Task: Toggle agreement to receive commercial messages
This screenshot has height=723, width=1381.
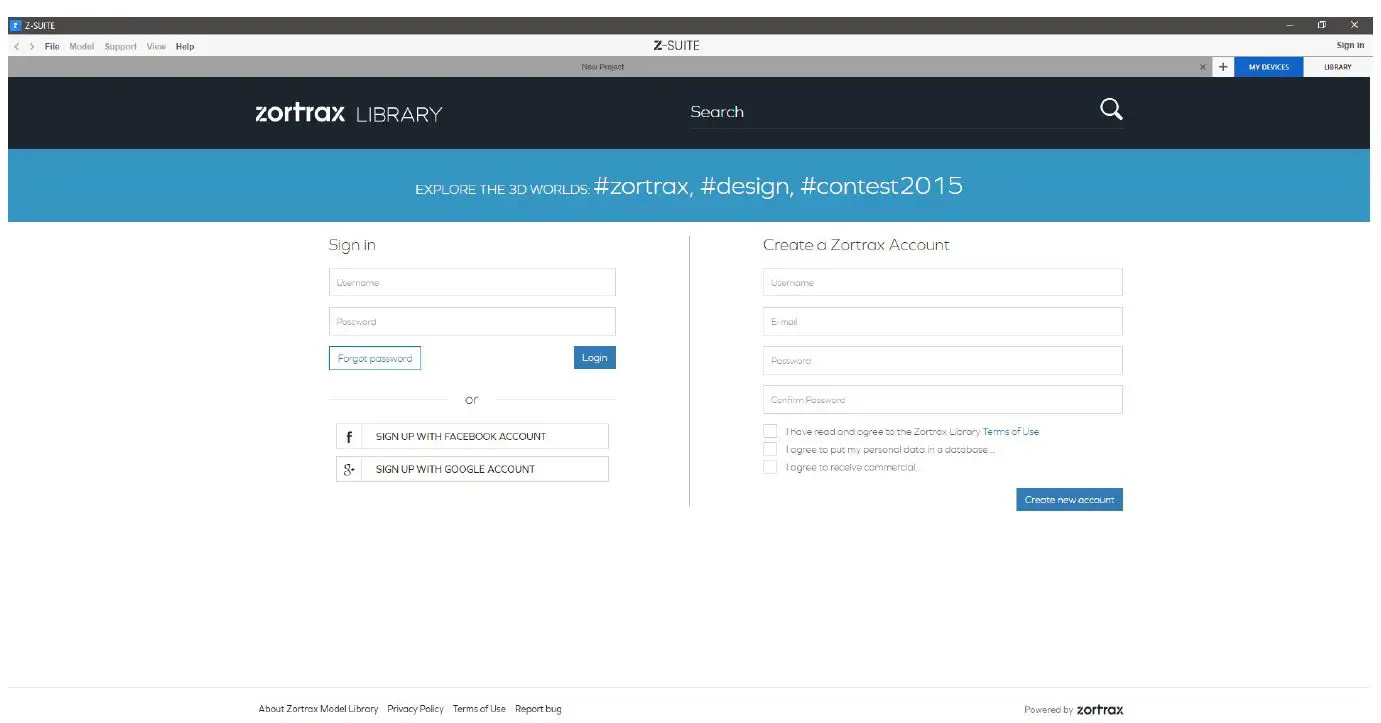Action: (770, 466)
